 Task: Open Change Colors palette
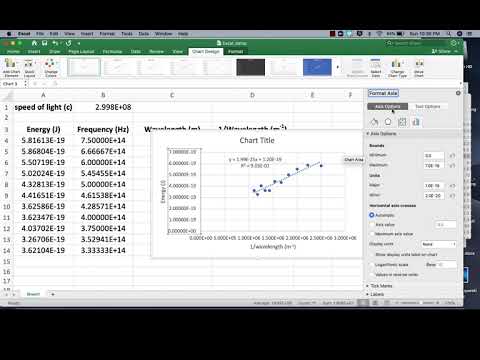pyautogui.click(x=51, y=68)
